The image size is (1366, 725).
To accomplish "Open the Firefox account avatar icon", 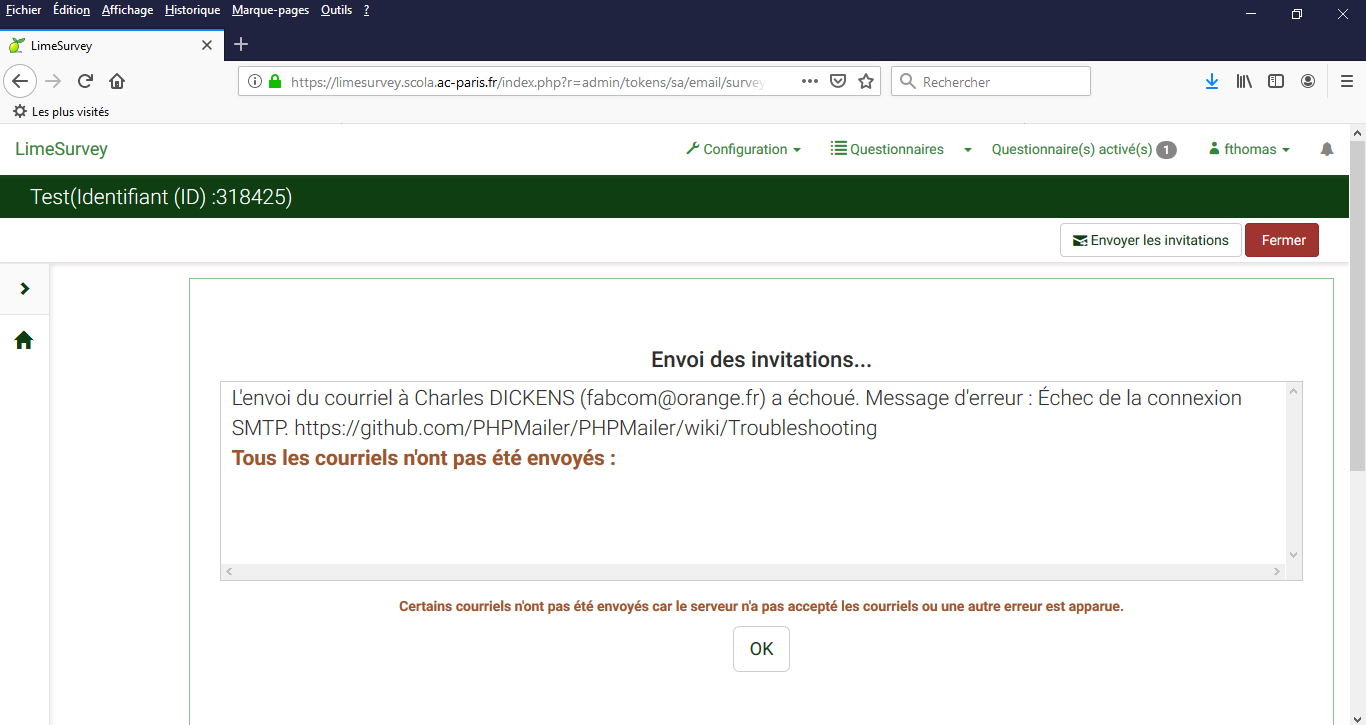I will (1308, 82).
